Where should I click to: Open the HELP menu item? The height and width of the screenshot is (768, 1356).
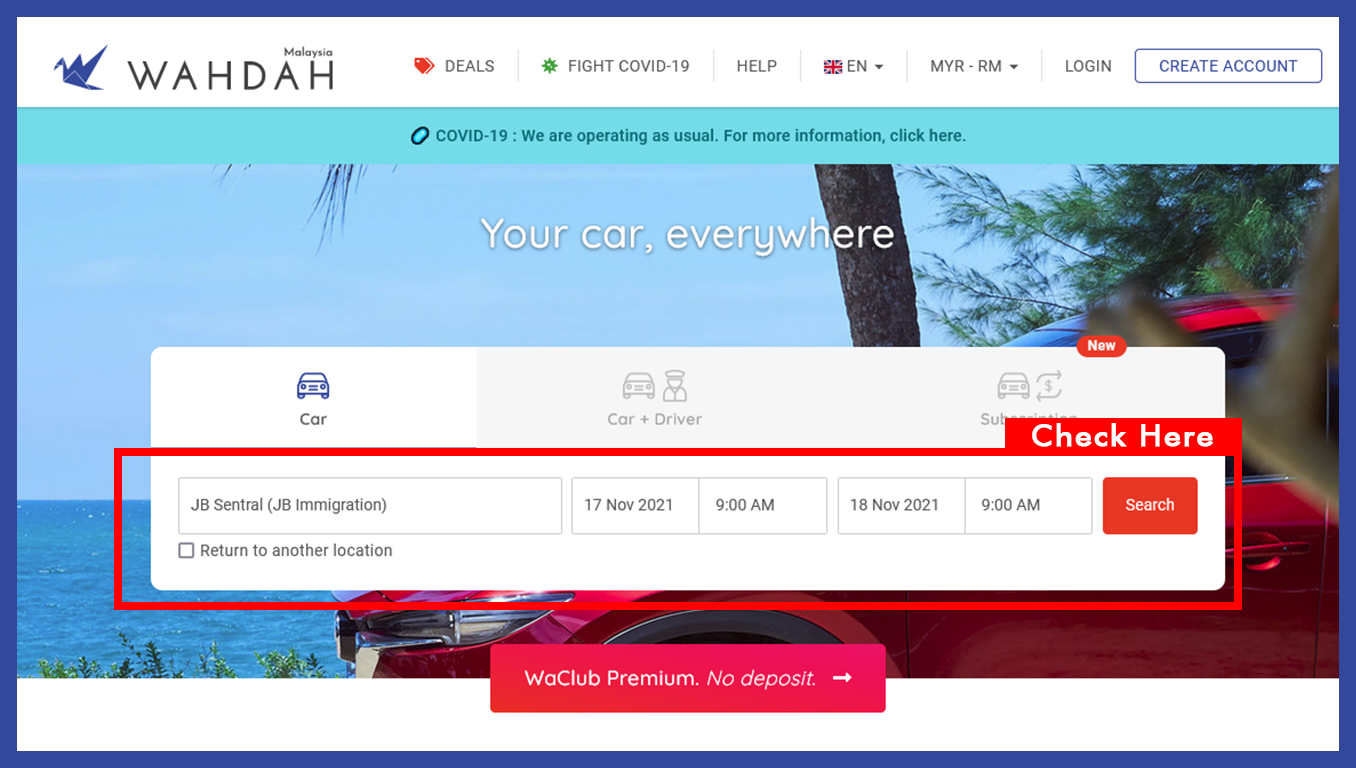[757, 67]
